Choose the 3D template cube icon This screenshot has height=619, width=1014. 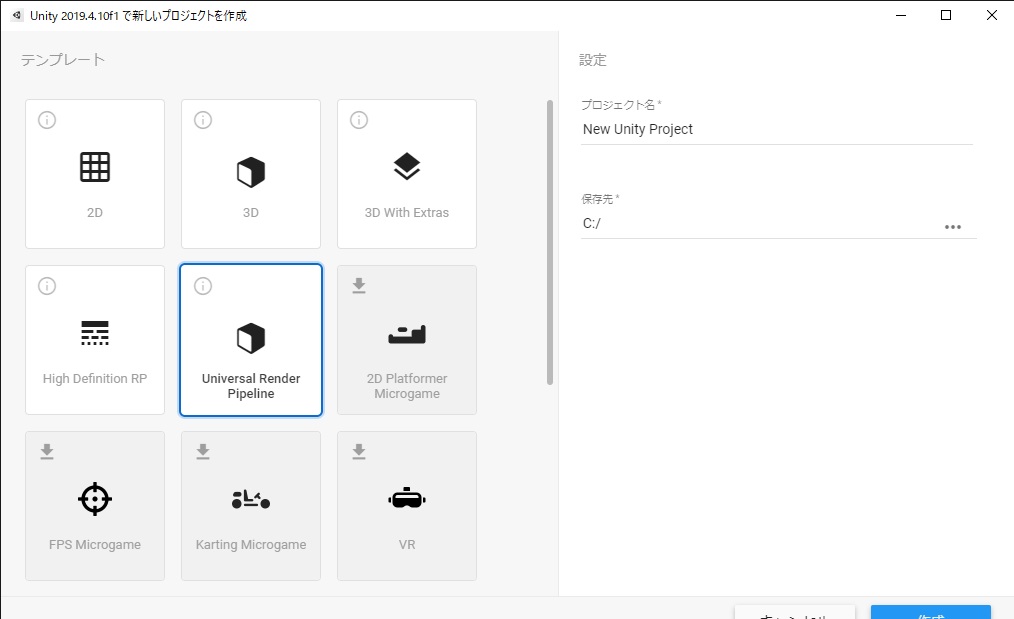click(x=251, y=173)
